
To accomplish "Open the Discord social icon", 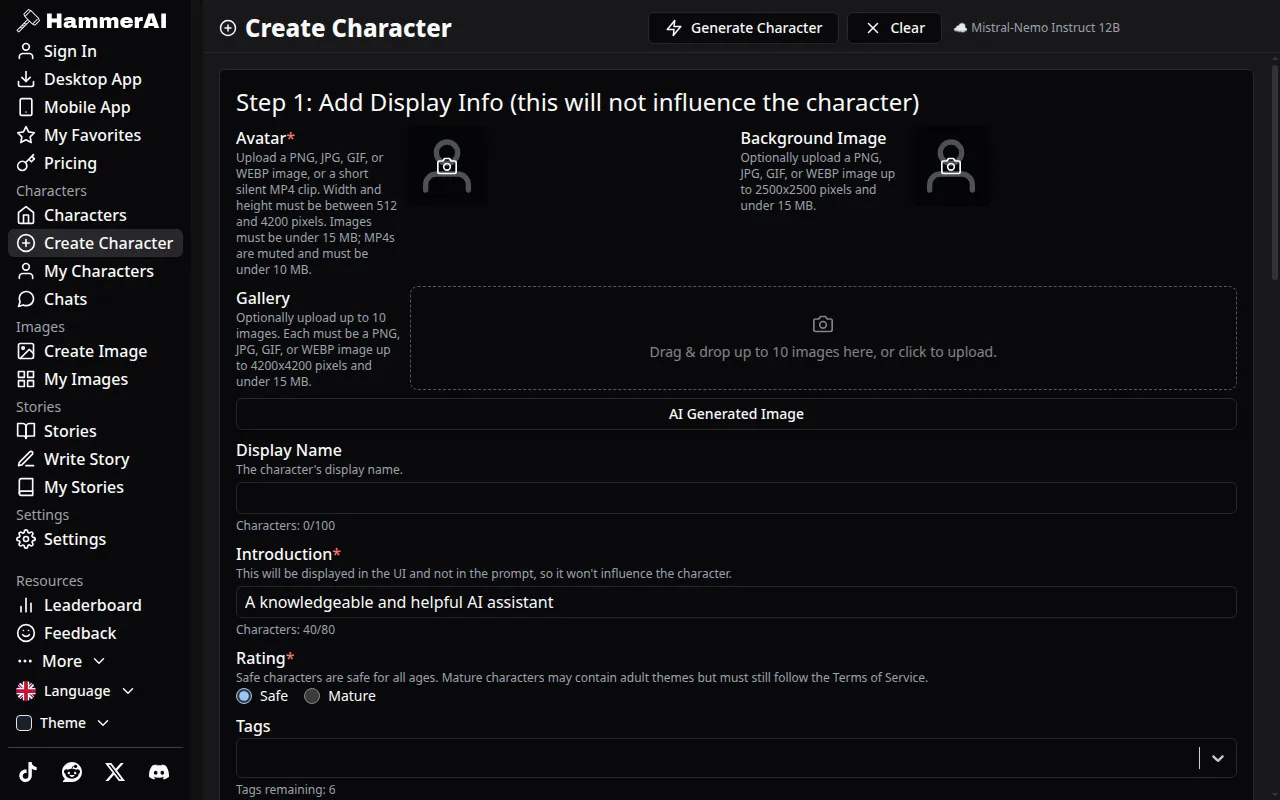I will pos(159,772).
